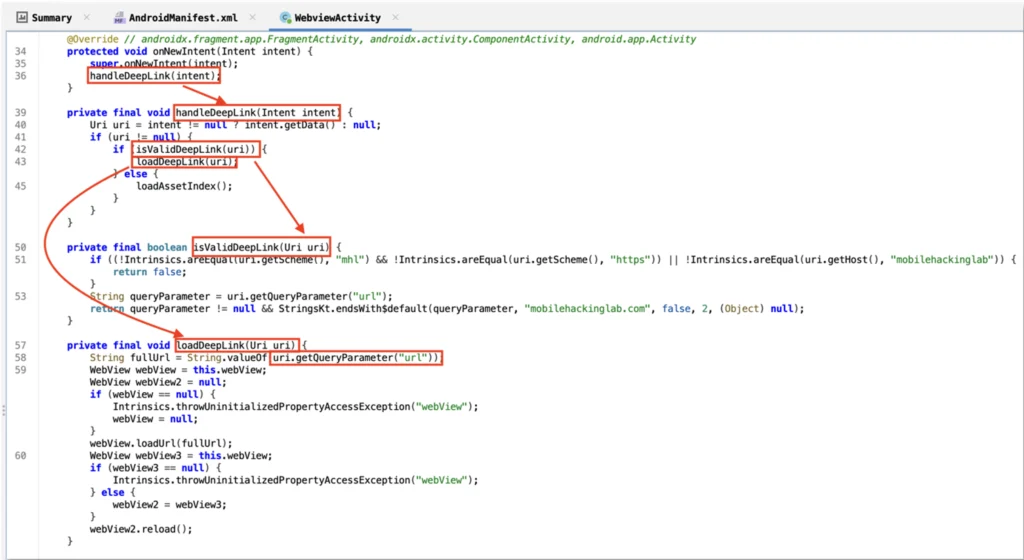Viewport: 1024px width, 560px height.
Task: Click the webView.loadUrl(fullUrl) statement
Action: coord(161,443)
